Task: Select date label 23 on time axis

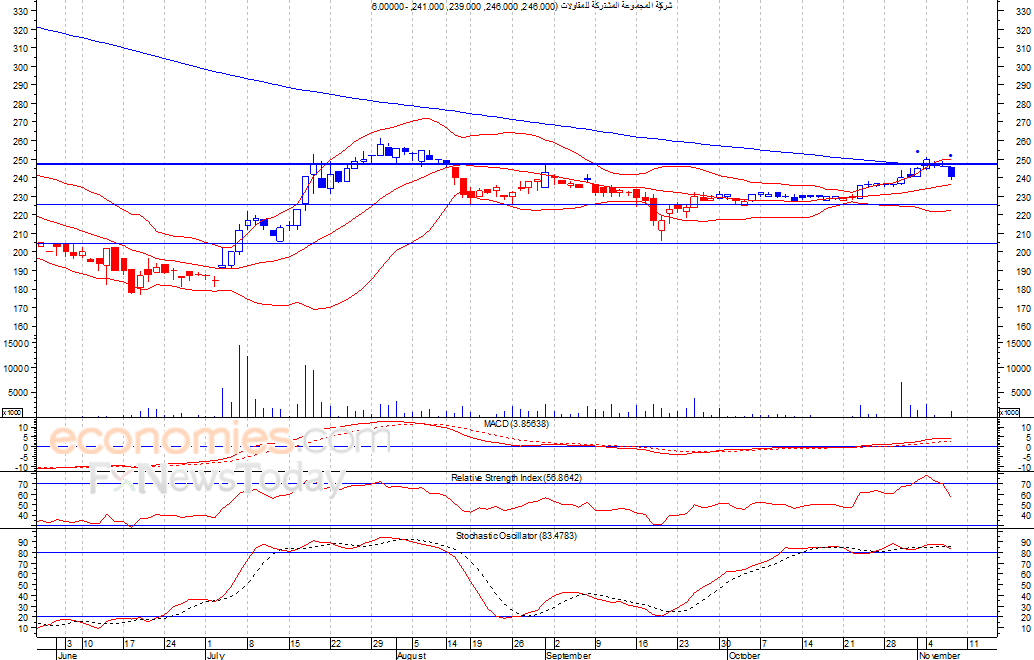Action: pyautogui.click(x=683, y=644)
